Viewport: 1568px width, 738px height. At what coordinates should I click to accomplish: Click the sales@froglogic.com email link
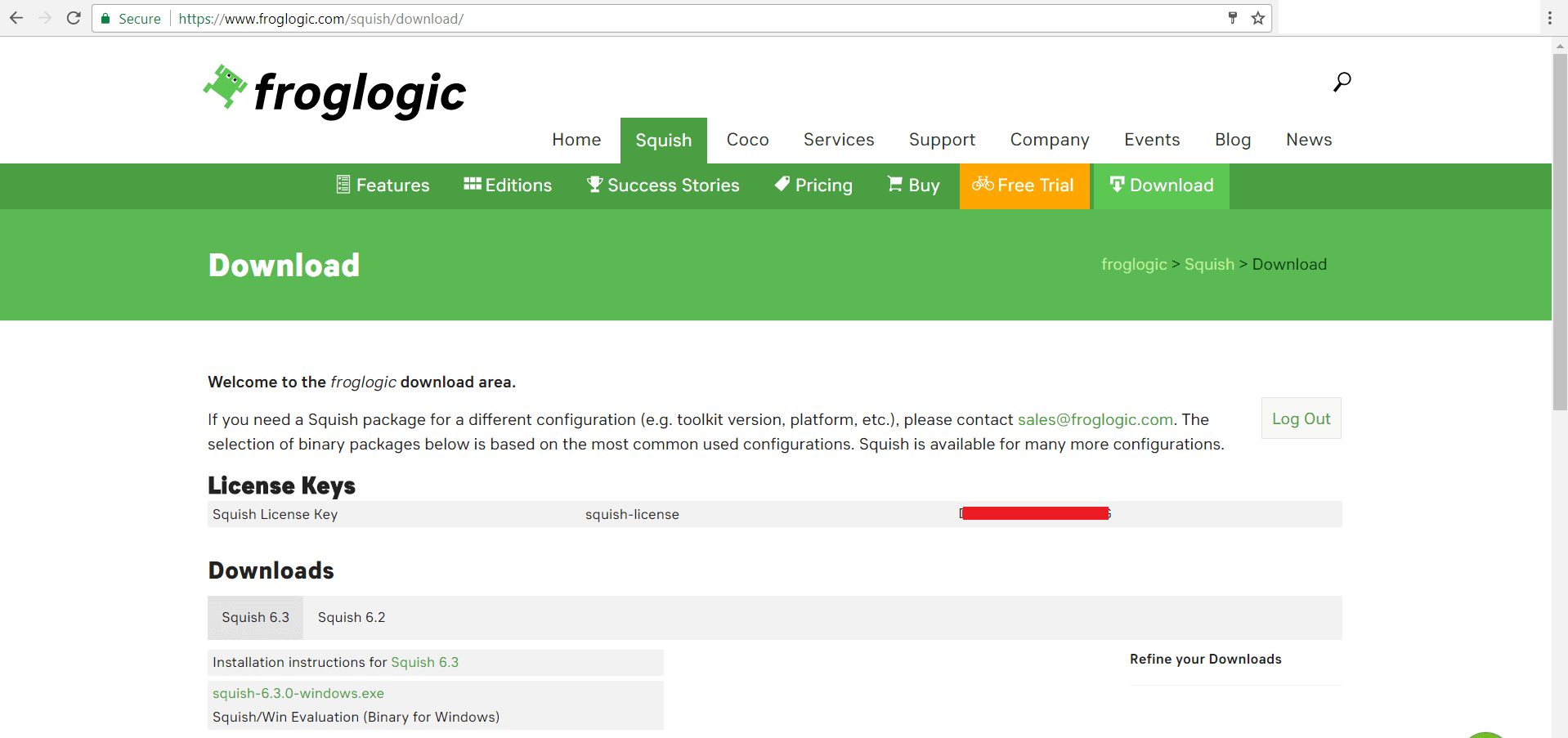pyautogui.click(x=1095, y=419)
